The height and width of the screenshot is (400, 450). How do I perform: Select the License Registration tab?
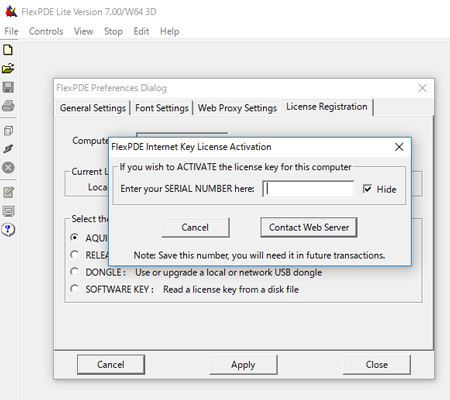point(327,107)
